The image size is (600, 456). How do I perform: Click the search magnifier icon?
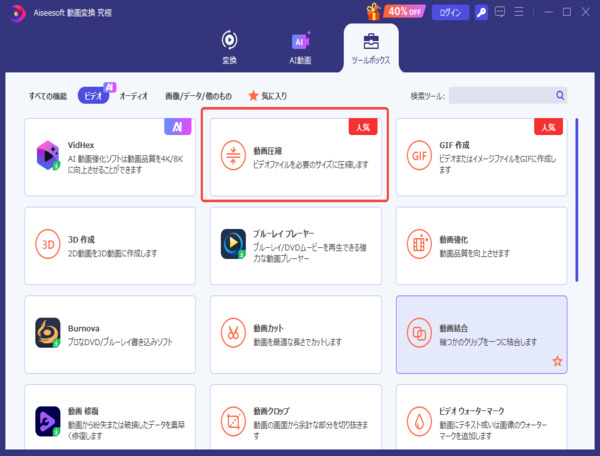pyautogui.click(x=560, y=95)
